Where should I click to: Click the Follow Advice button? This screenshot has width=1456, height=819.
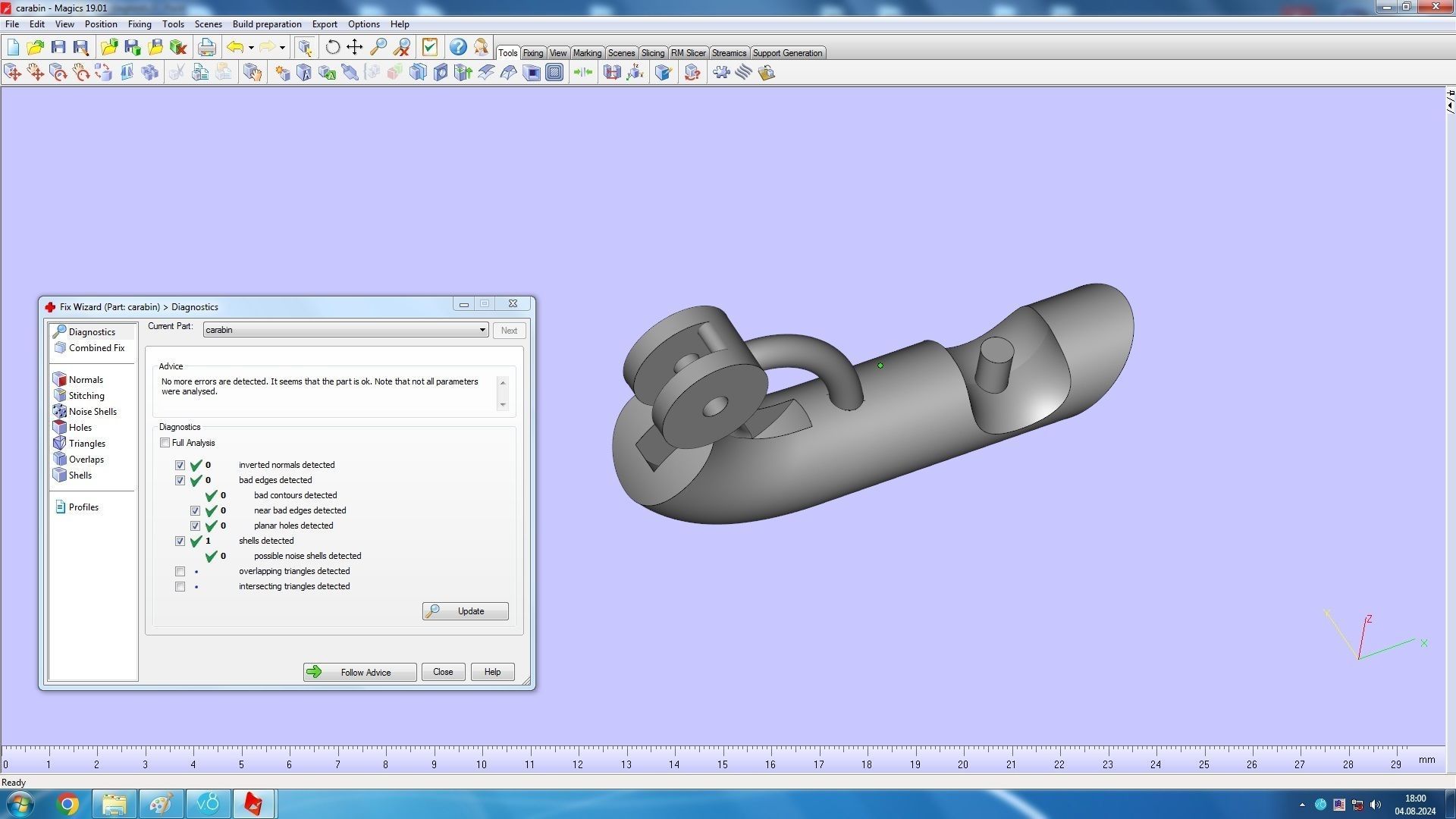pyautogui.click(x=359, y=672)
